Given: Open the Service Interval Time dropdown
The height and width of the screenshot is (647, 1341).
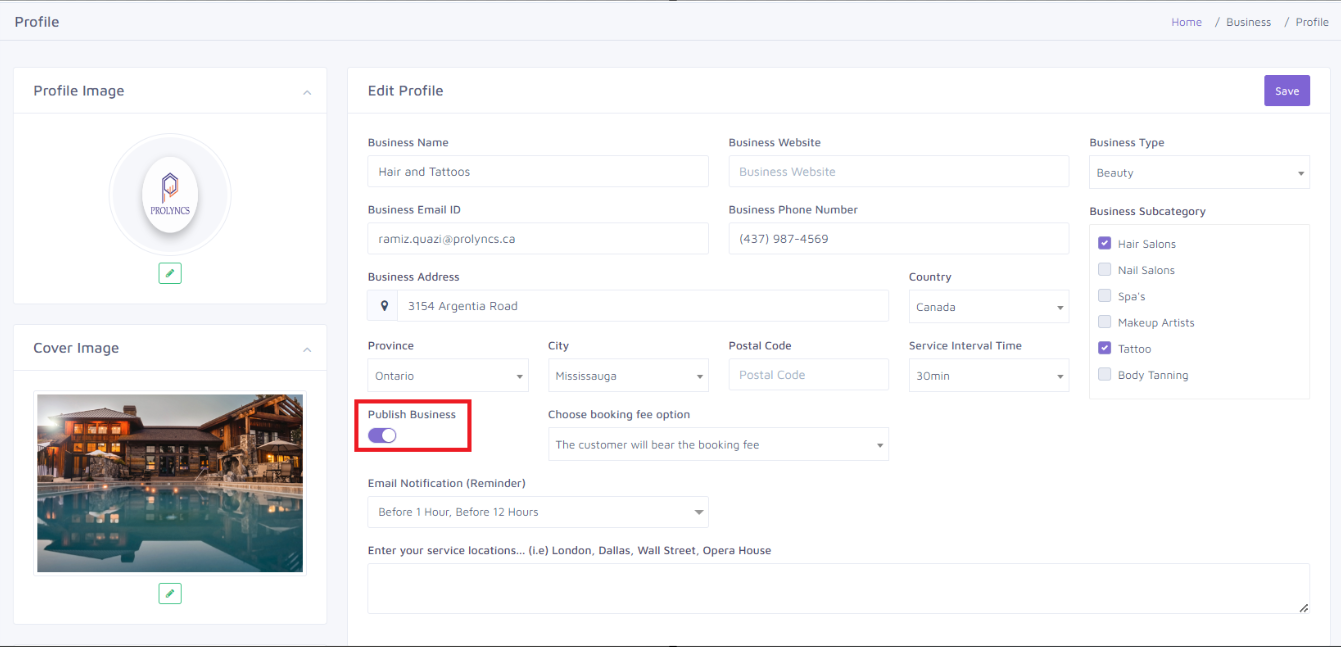Looking at the screenshot, I should point(989,376).
